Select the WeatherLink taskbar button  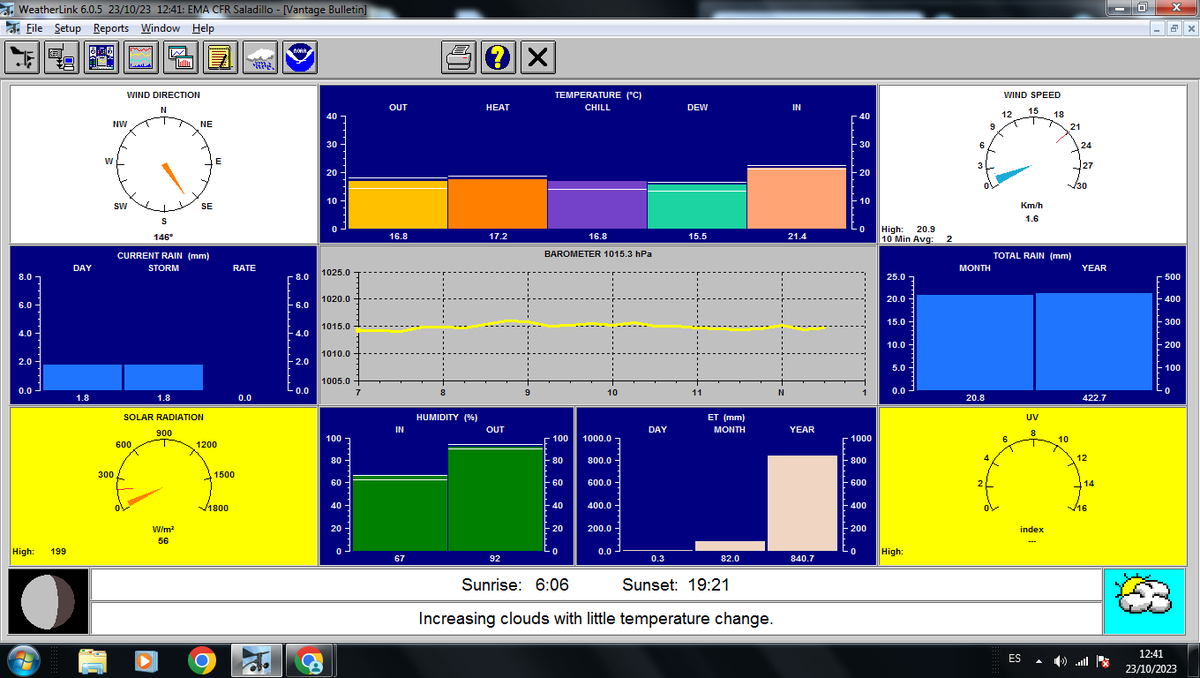256,660
